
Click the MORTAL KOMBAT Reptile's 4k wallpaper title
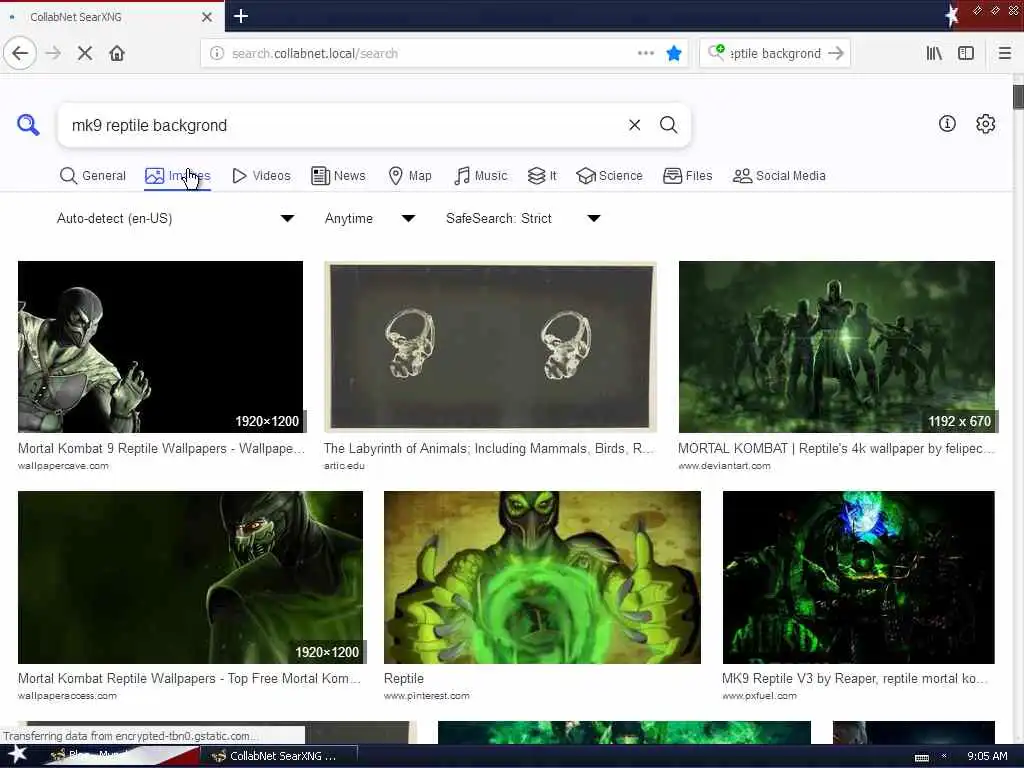[836, 449]
